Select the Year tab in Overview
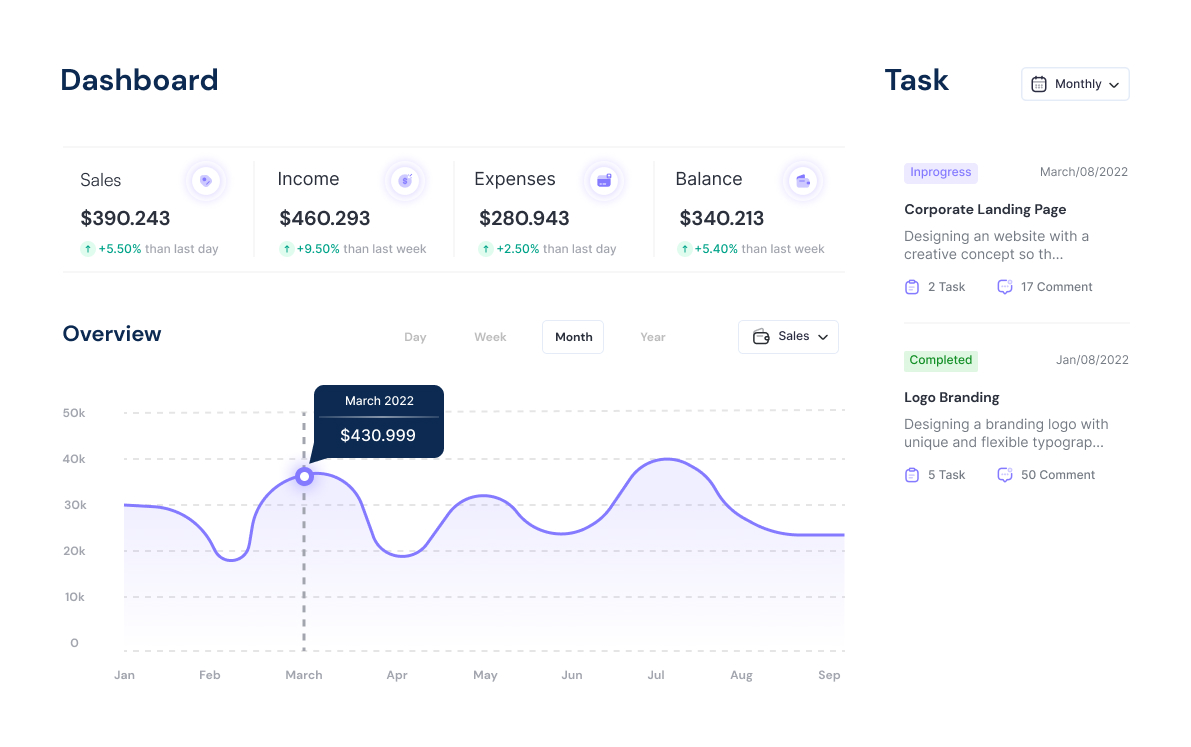 (653, 337)
